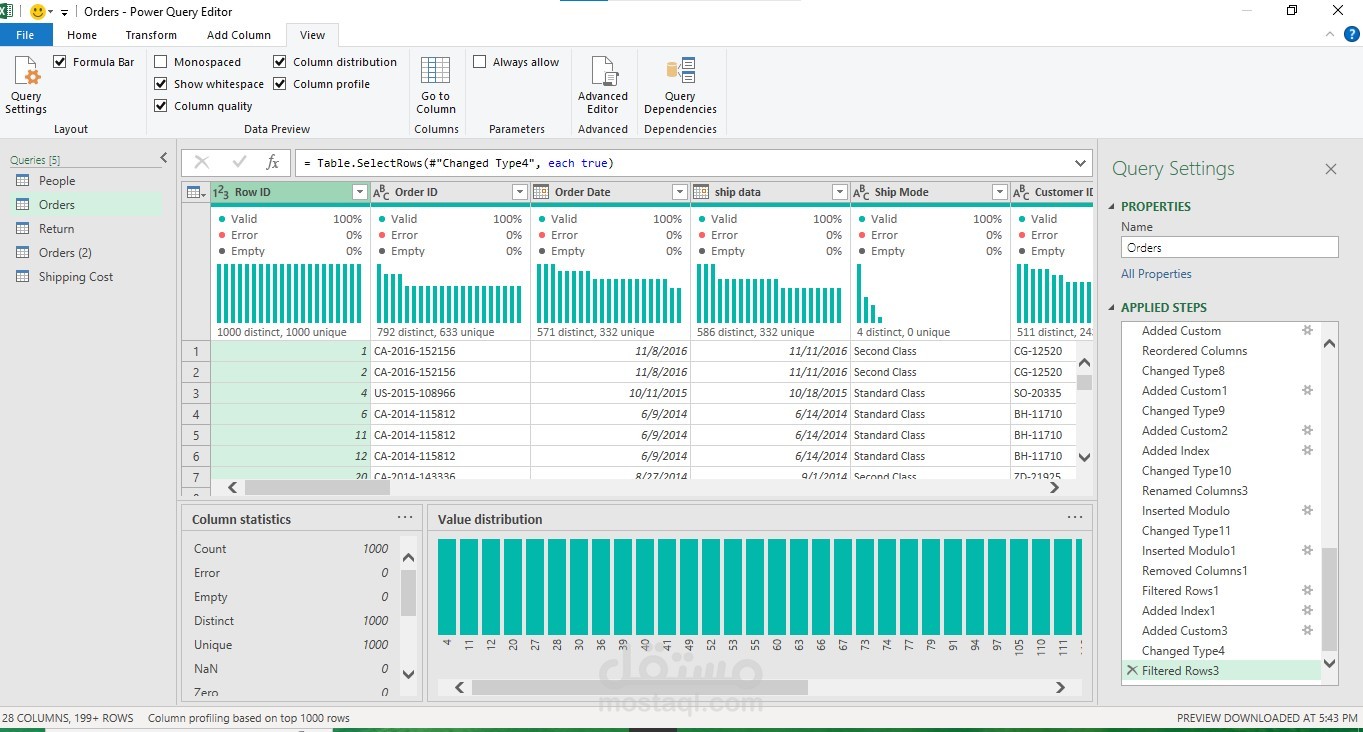
Task: Click the Row ID data type icon
Action: 223,192
